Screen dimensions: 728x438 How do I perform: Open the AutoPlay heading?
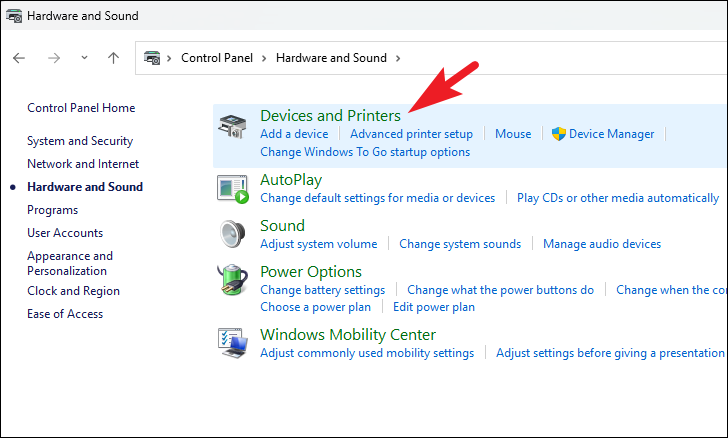point(291,180)
